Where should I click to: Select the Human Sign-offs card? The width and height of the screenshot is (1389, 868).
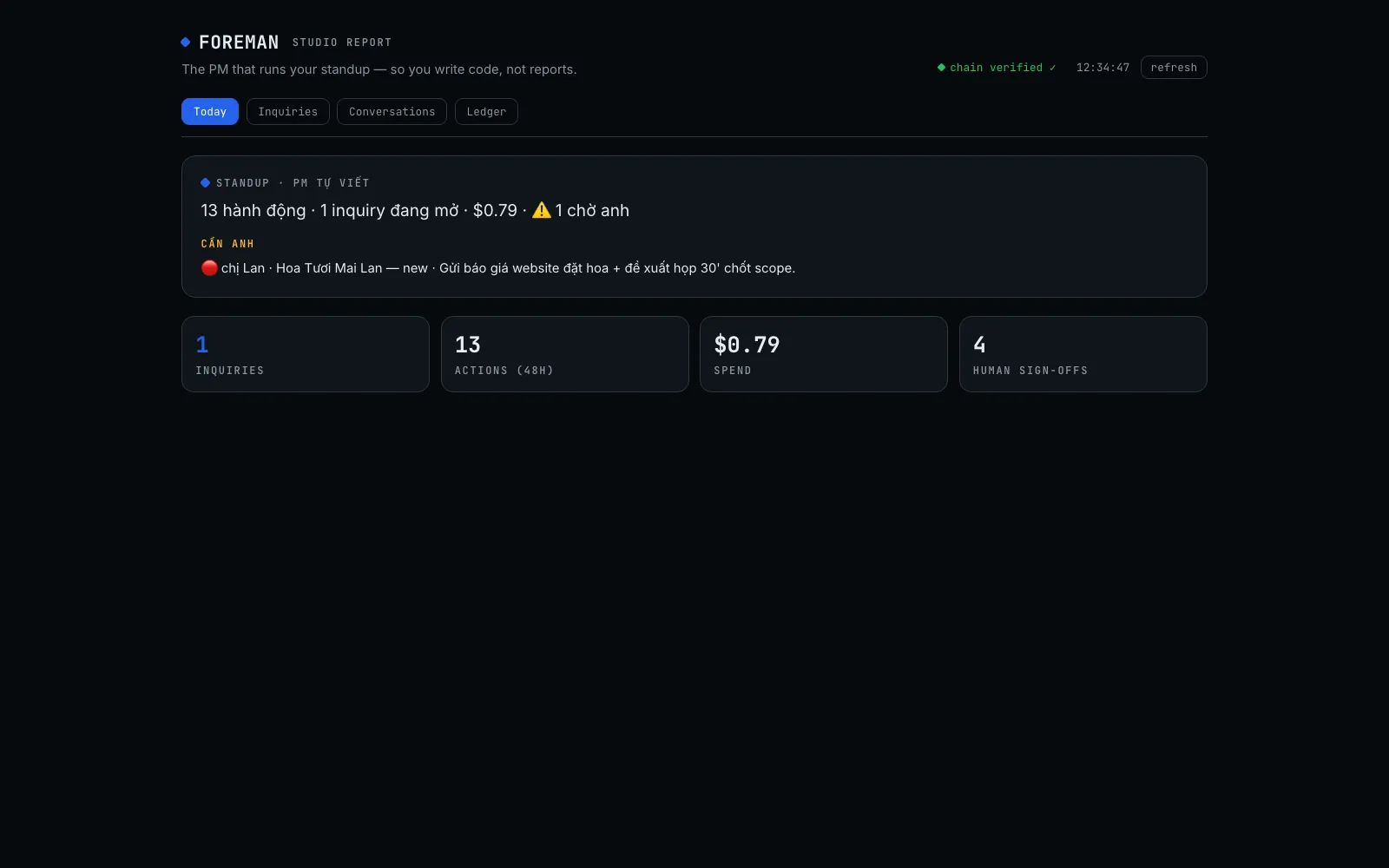pyautogui.click(x=1083, y=354)
